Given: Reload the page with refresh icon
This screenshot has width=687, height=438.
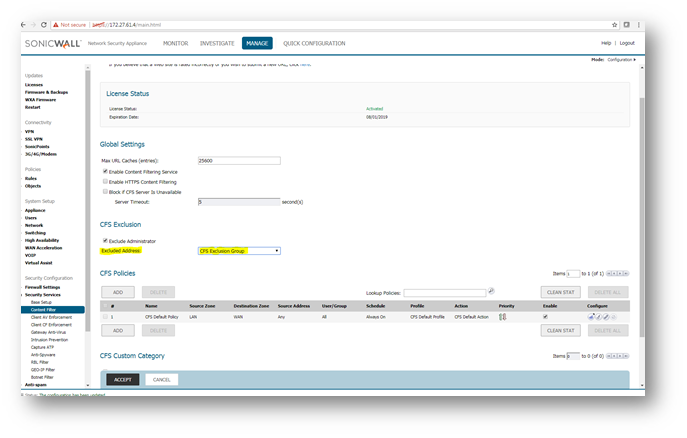Looking at the screenshot, I should 43,25.
